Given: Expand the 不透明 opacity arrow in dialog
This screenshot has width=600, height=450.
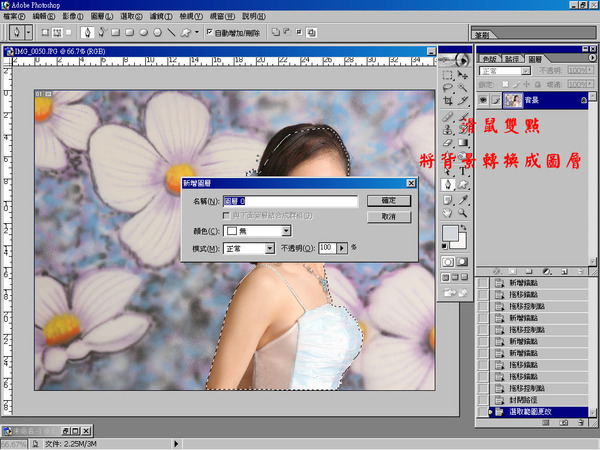Looking at the screenshot, I should point(342,246).
